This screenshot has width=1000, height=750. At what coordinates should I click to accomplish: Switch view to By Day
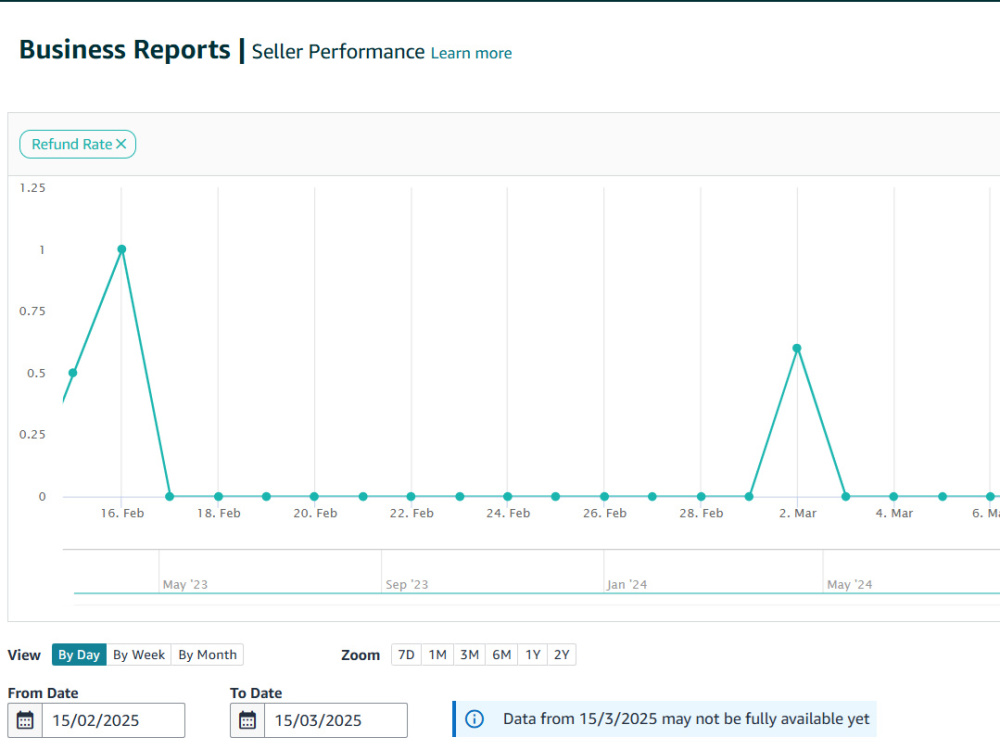click(79, 655)
